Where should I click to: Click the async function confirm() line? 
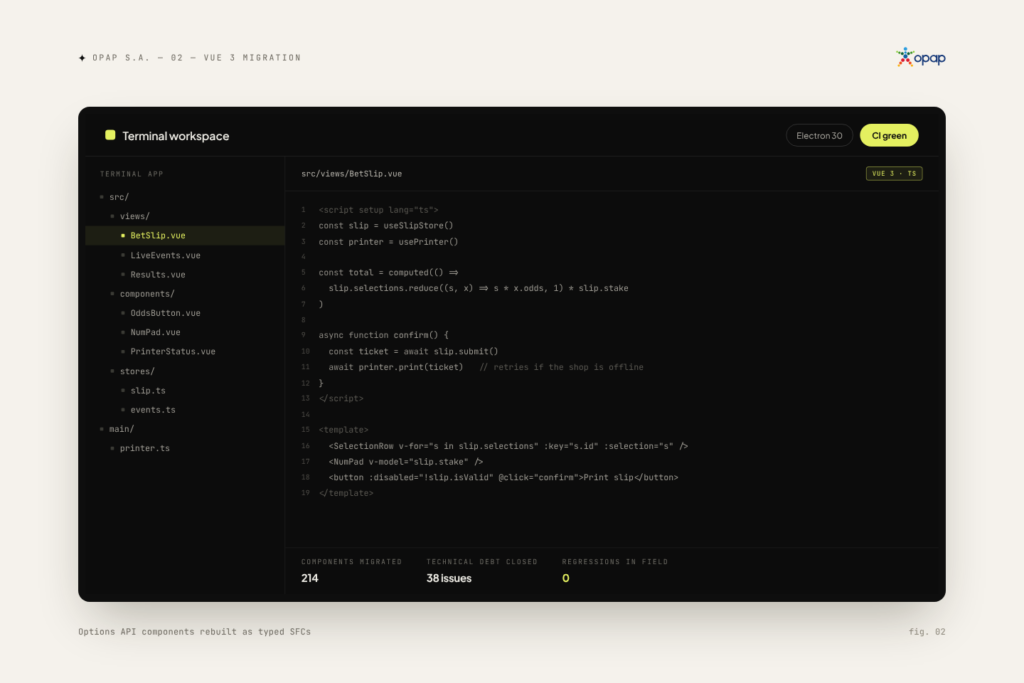(383, 335)
